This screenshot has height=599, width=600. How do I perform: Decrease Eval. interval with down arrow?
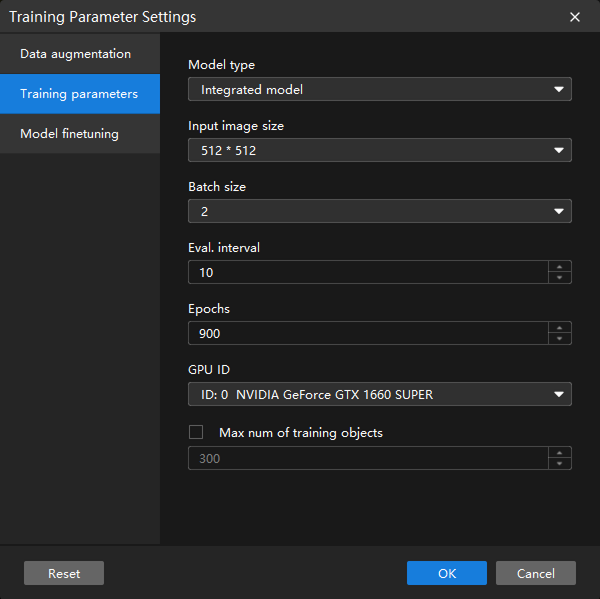(x=559, y=277)
